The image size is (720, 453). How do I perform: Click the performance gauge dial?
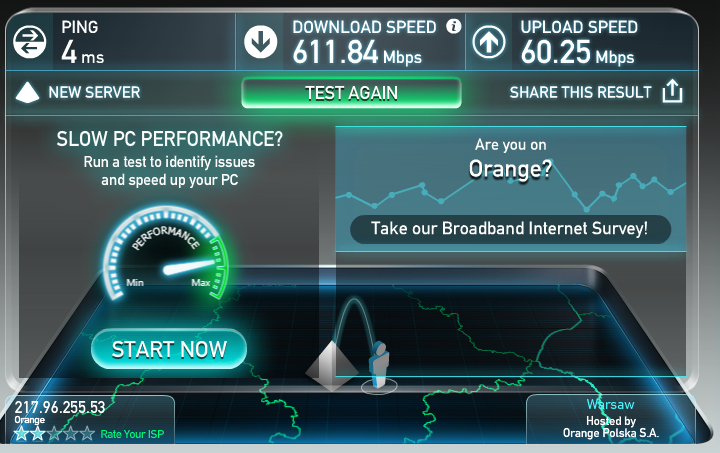coord(166,253)
